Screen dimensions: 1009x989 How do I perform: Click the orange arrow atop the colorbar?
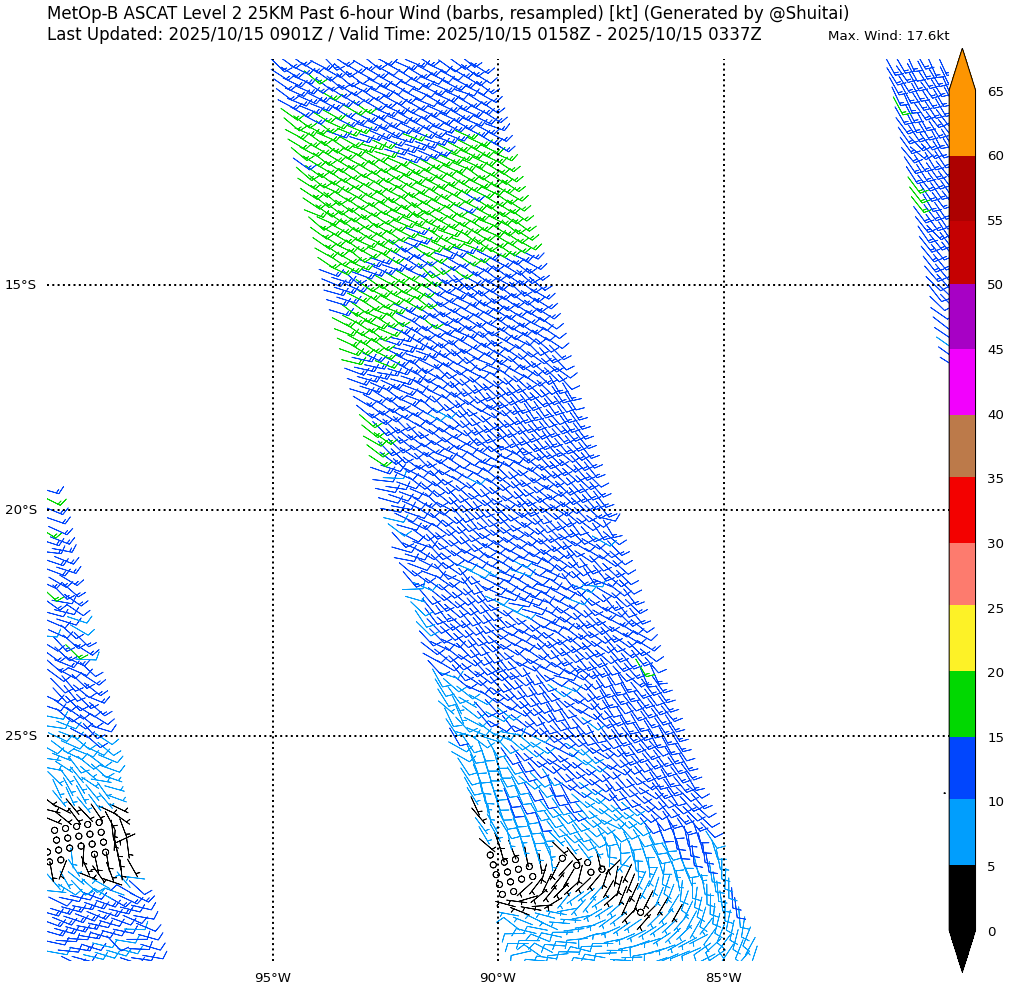tap(961, 72)
